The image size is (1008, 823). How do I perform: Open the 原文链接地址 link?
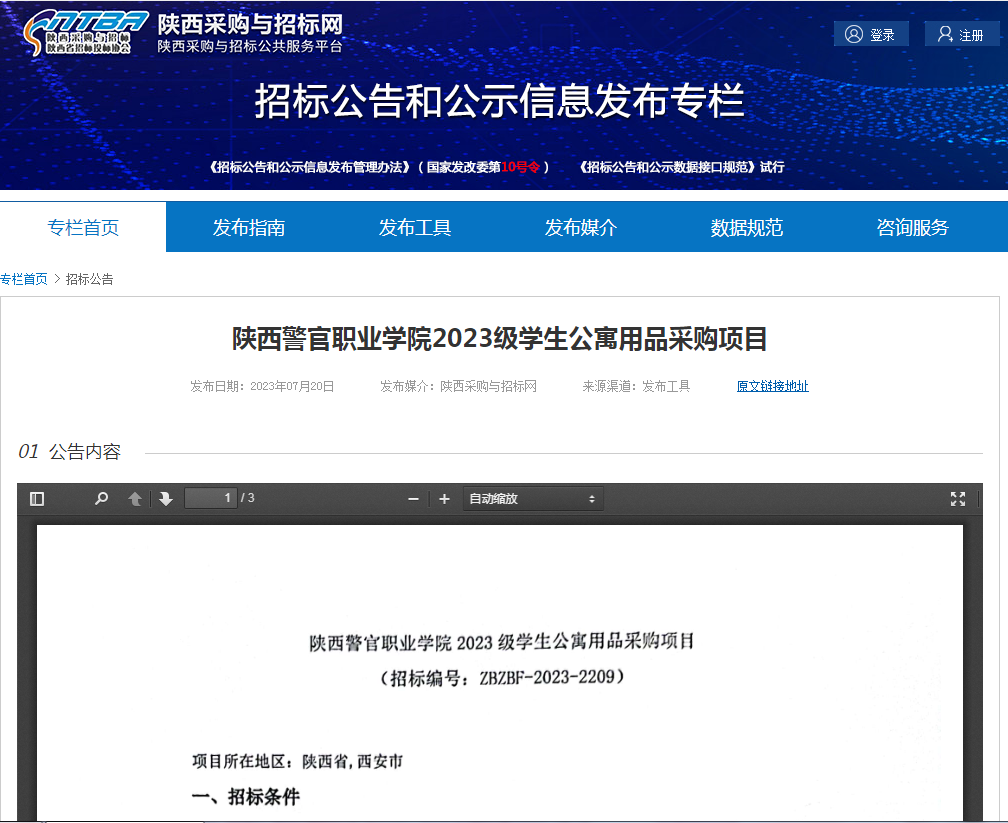(772, 386)
